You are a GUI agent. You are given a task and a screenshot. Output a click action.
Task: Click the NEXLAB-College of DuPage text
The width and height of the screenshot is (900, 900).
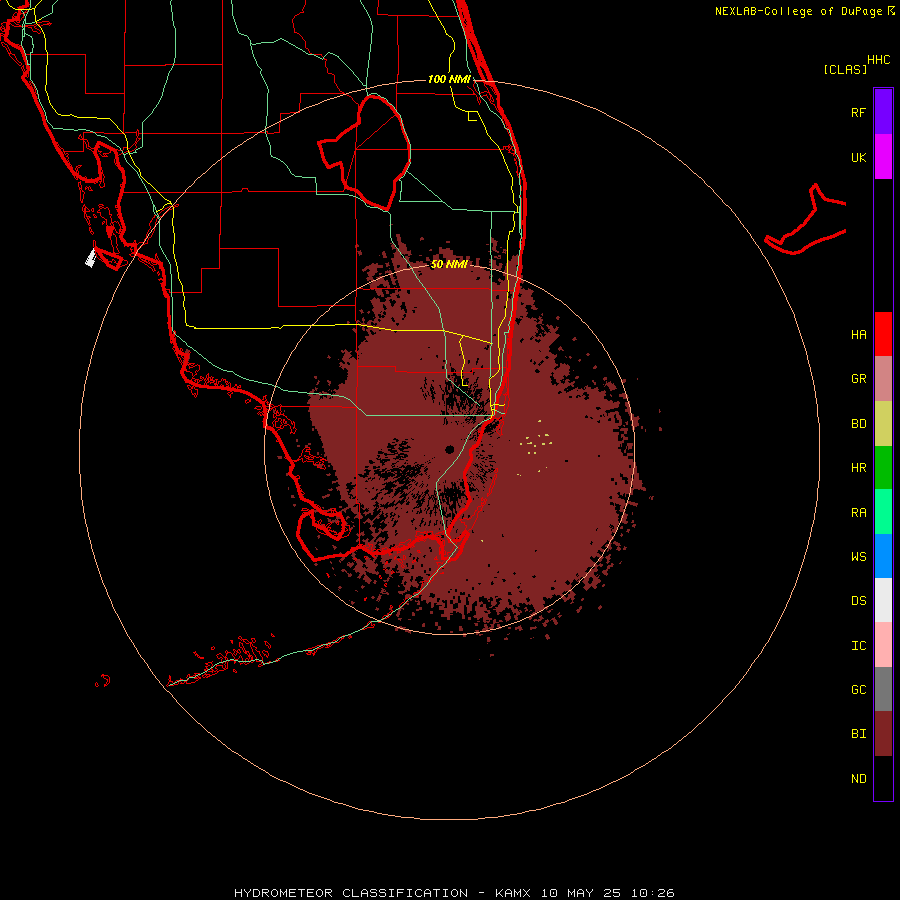(x=798, y=11)
